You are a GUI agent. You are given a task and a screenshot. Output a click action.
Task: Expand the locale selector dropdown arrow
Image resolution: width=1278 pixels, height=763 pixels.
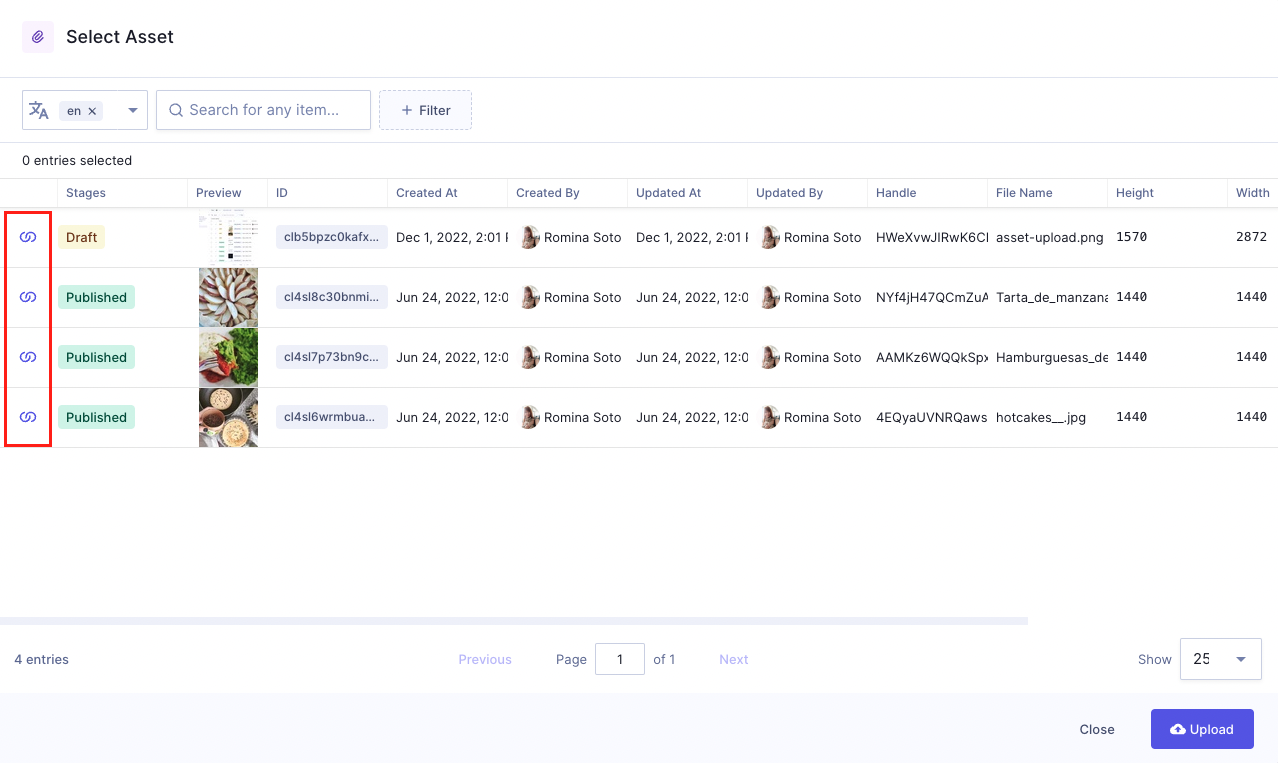point(133,111)
